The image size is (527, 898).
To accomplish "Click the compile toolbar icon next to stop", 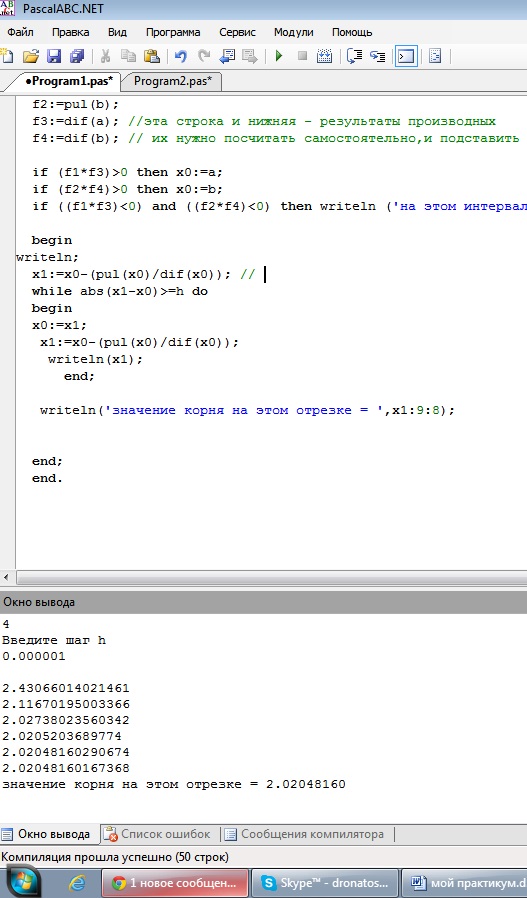I will tap(325, 56).
